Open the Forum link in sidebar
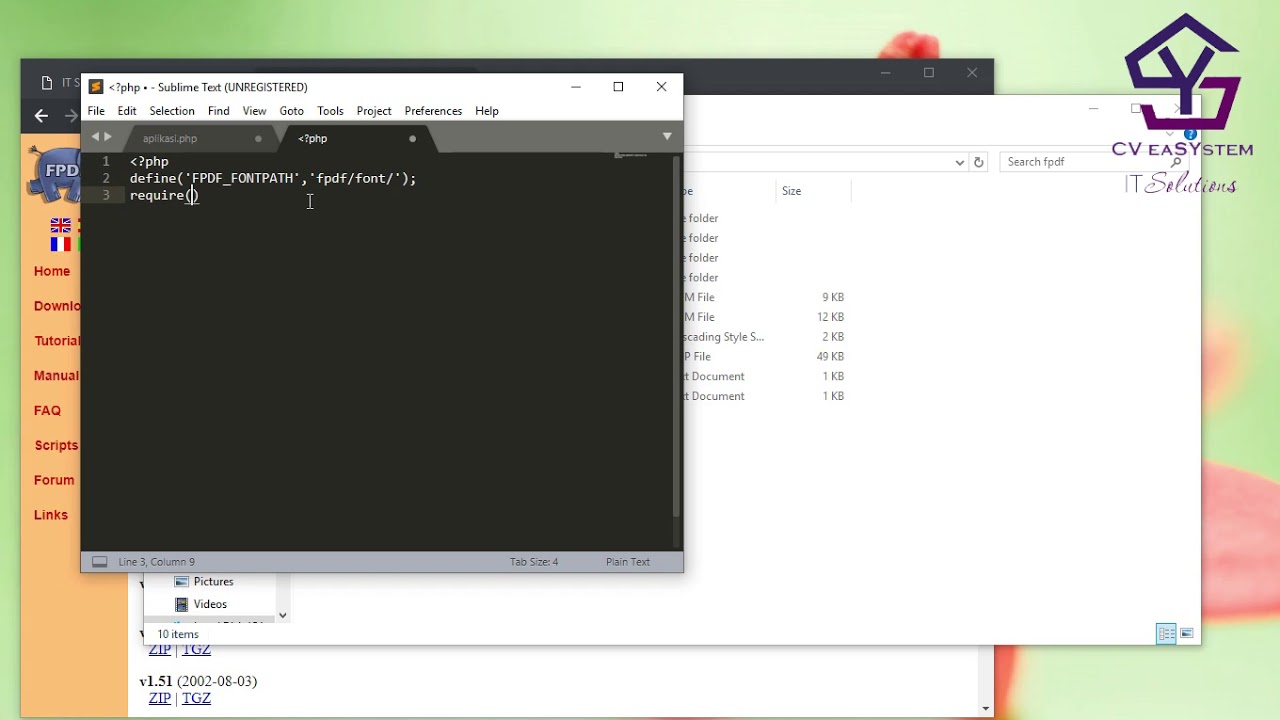The image size is (1280, 720). (54, 480)
